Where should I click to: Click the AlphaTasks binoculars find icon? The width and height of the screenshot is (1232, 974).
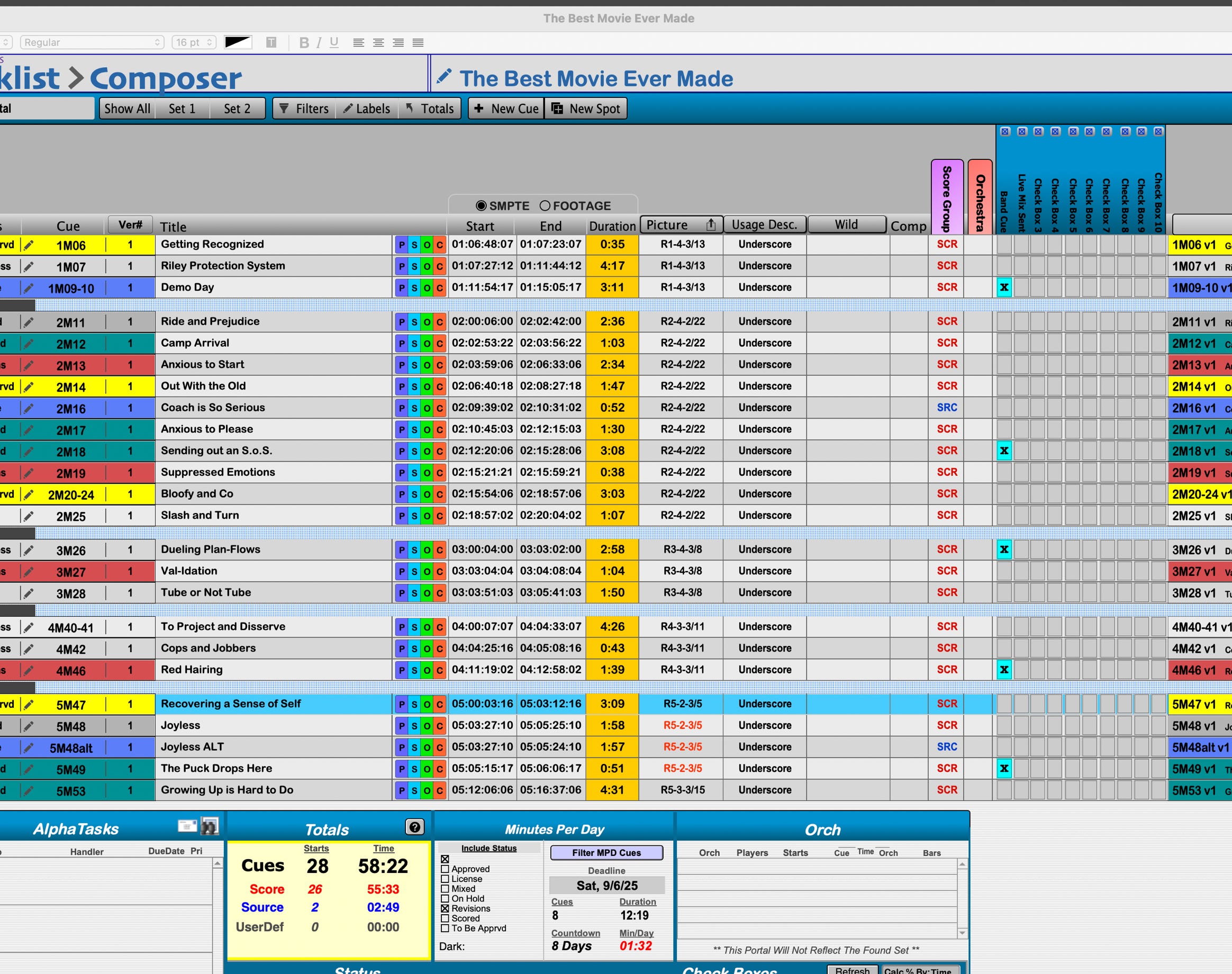pos(210,826)
